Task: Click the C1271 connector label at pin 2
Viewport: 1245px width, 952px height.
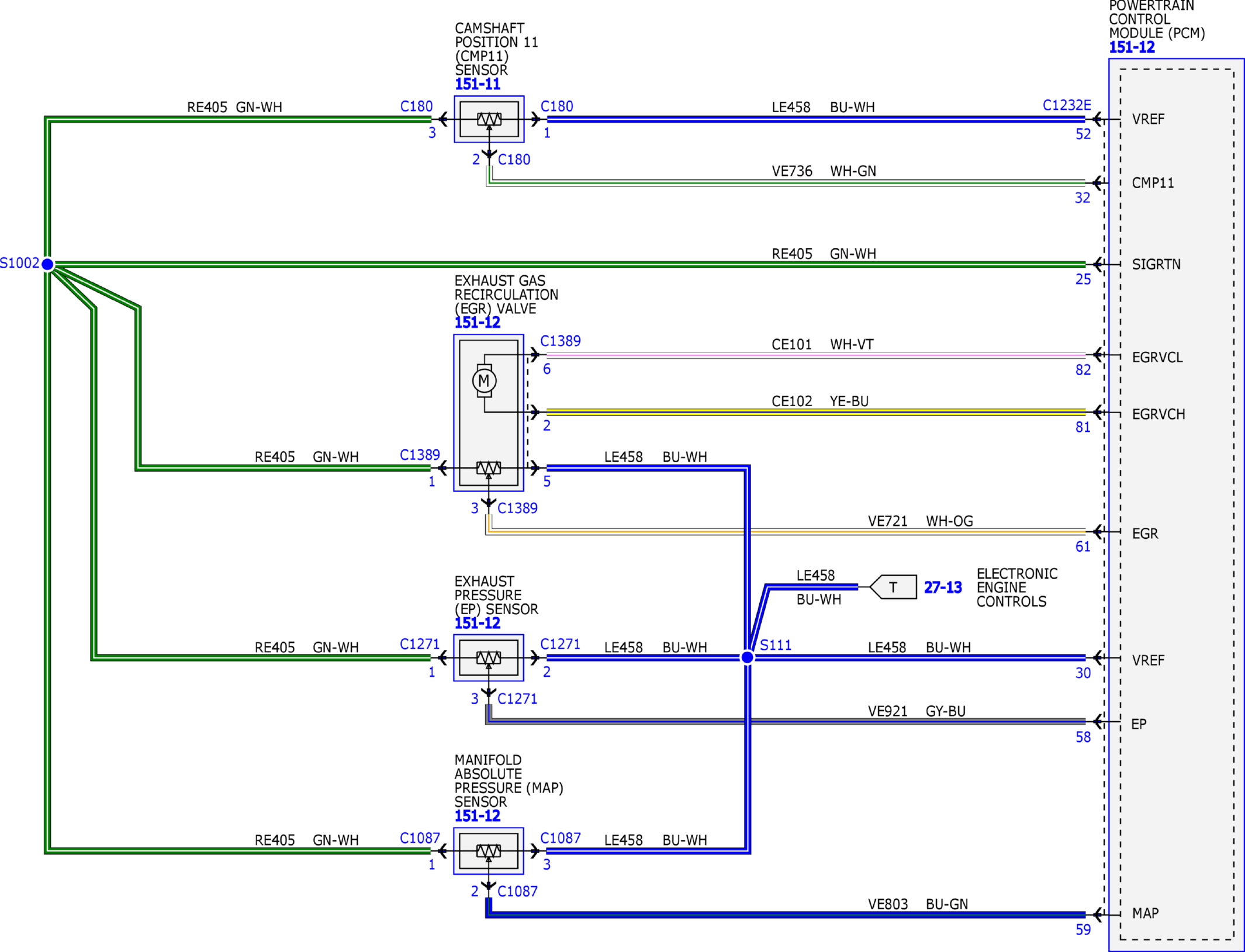Action: [x=560, y=644]
